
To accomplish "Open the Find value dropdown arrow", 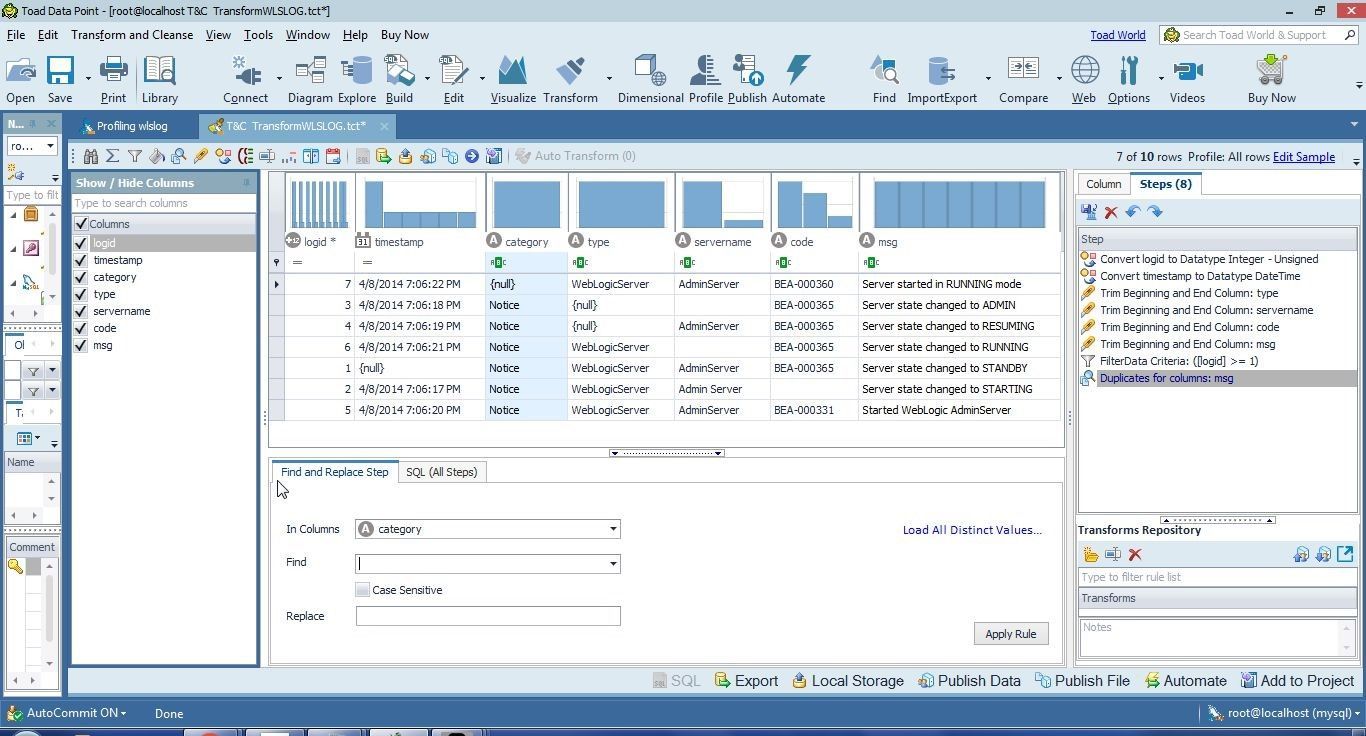I will (613, 564).
